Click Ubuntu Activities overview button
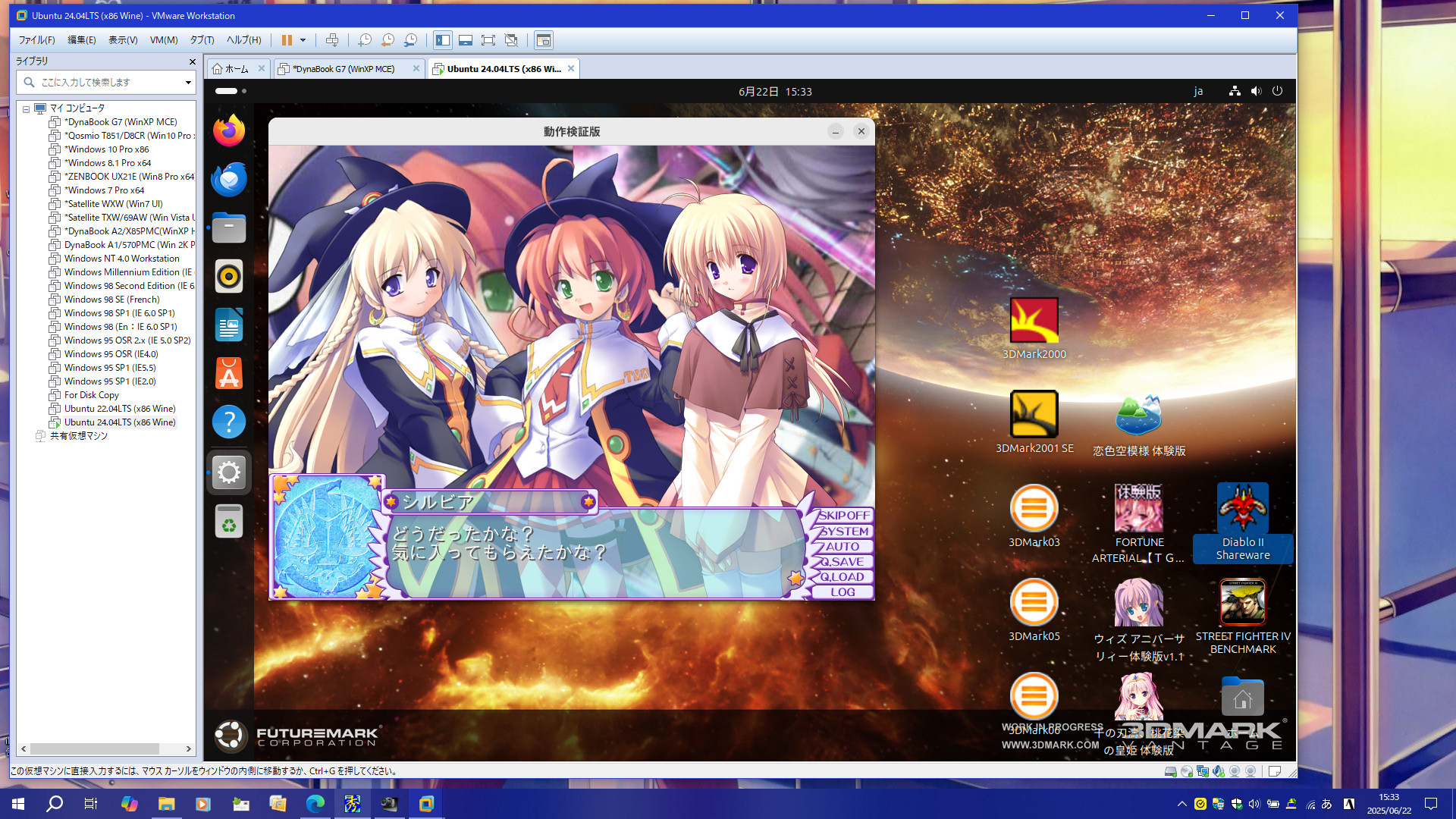Screen dimensions: 1456x819 231,91
